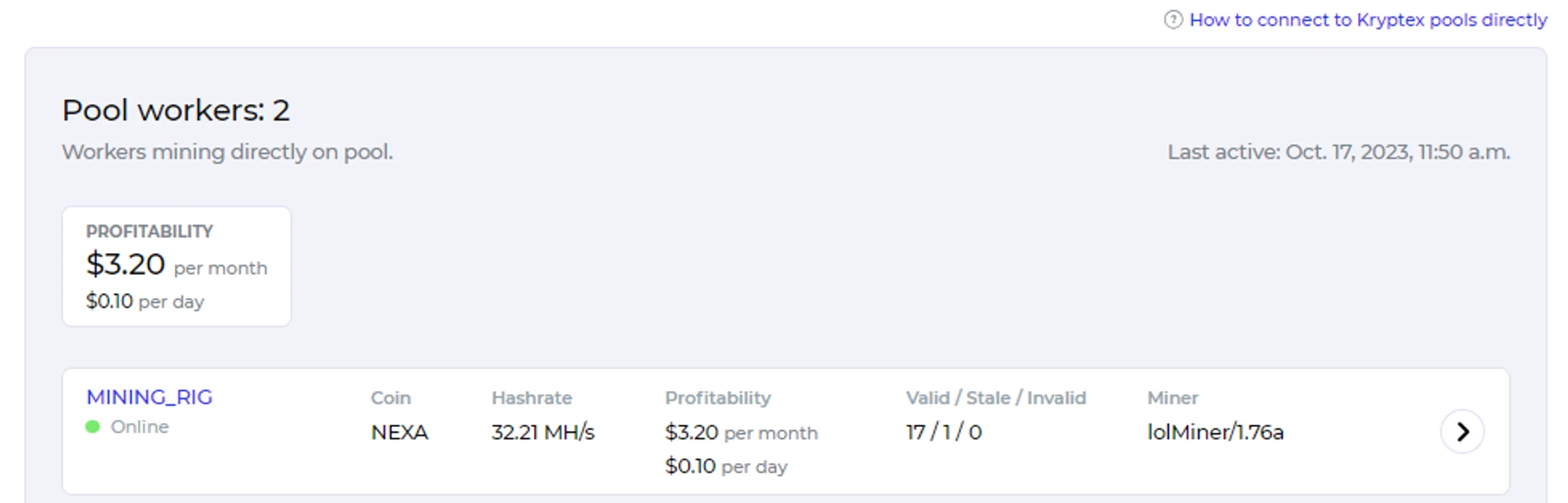This screenshot has width=1568, height=503.
Task: Open the MINING_RIG worker link
Action: coord(149,397)
